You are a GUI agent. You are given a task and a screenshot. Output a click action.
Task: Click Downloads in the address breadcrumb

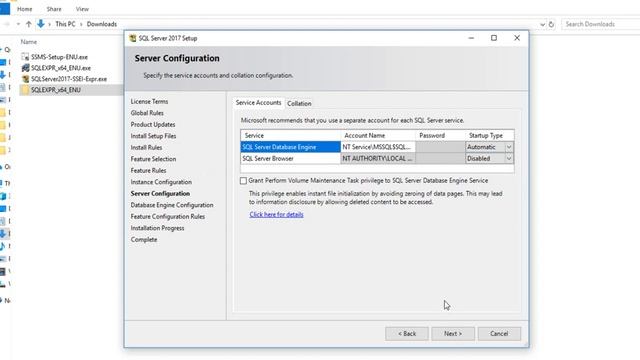102,24
